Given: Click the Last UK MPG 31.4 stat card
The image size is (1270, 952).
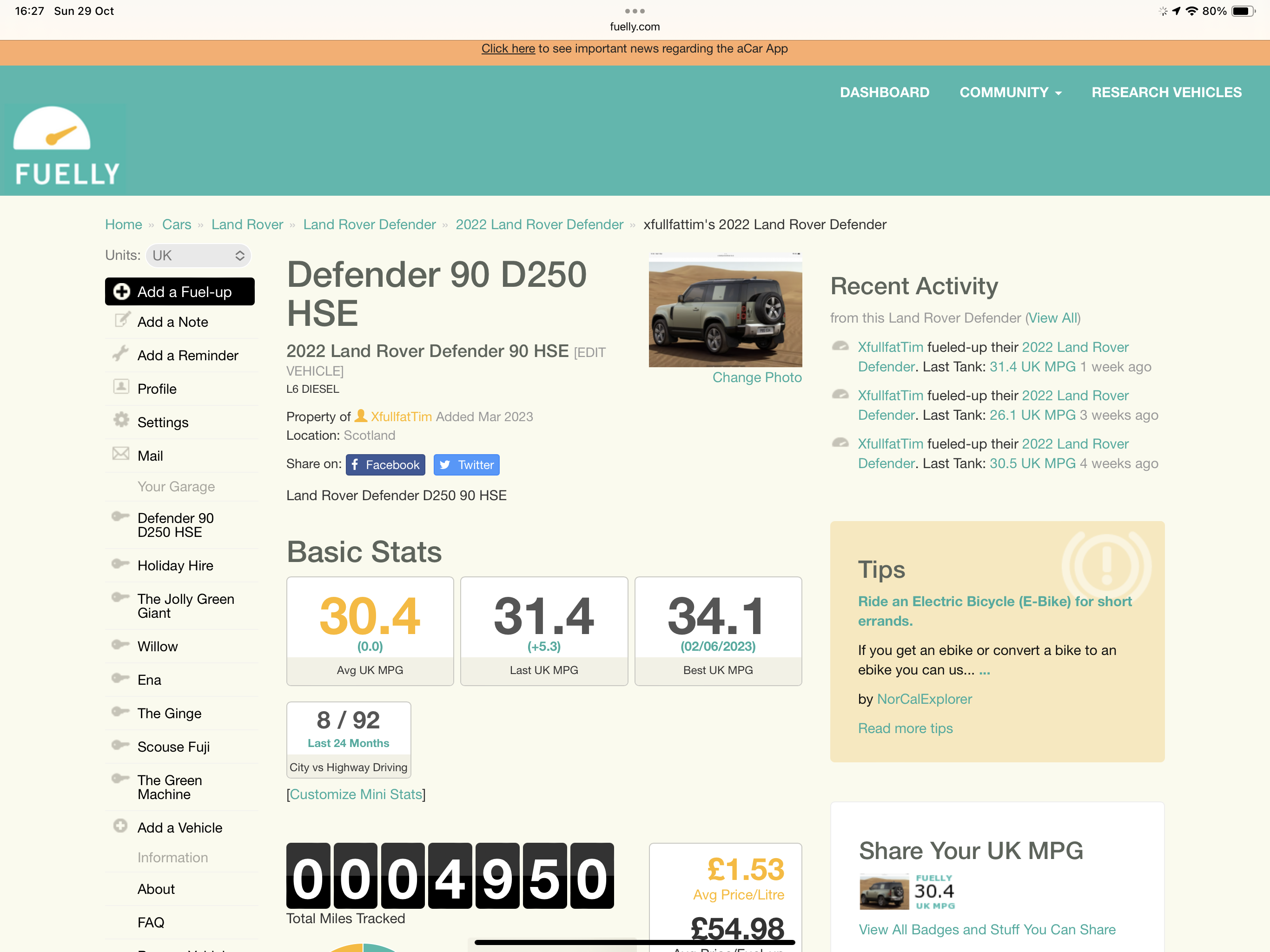Looking at the screenshot, I should [544, 632].
